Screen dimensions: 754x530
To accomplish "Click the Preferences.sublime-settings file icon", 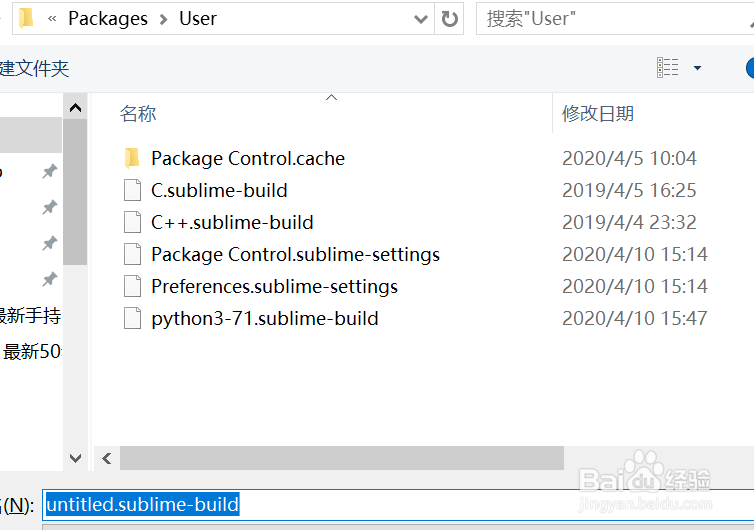I will (131, 286).
